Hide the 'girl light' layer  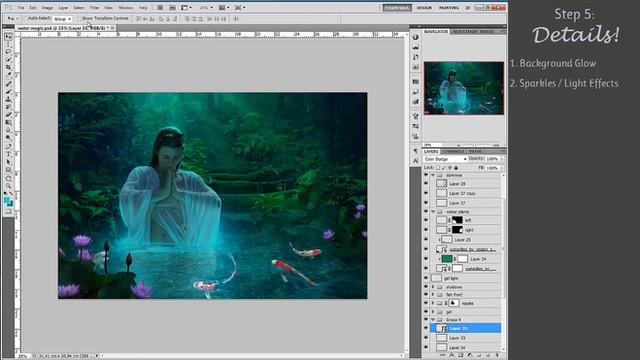[426, 278]
